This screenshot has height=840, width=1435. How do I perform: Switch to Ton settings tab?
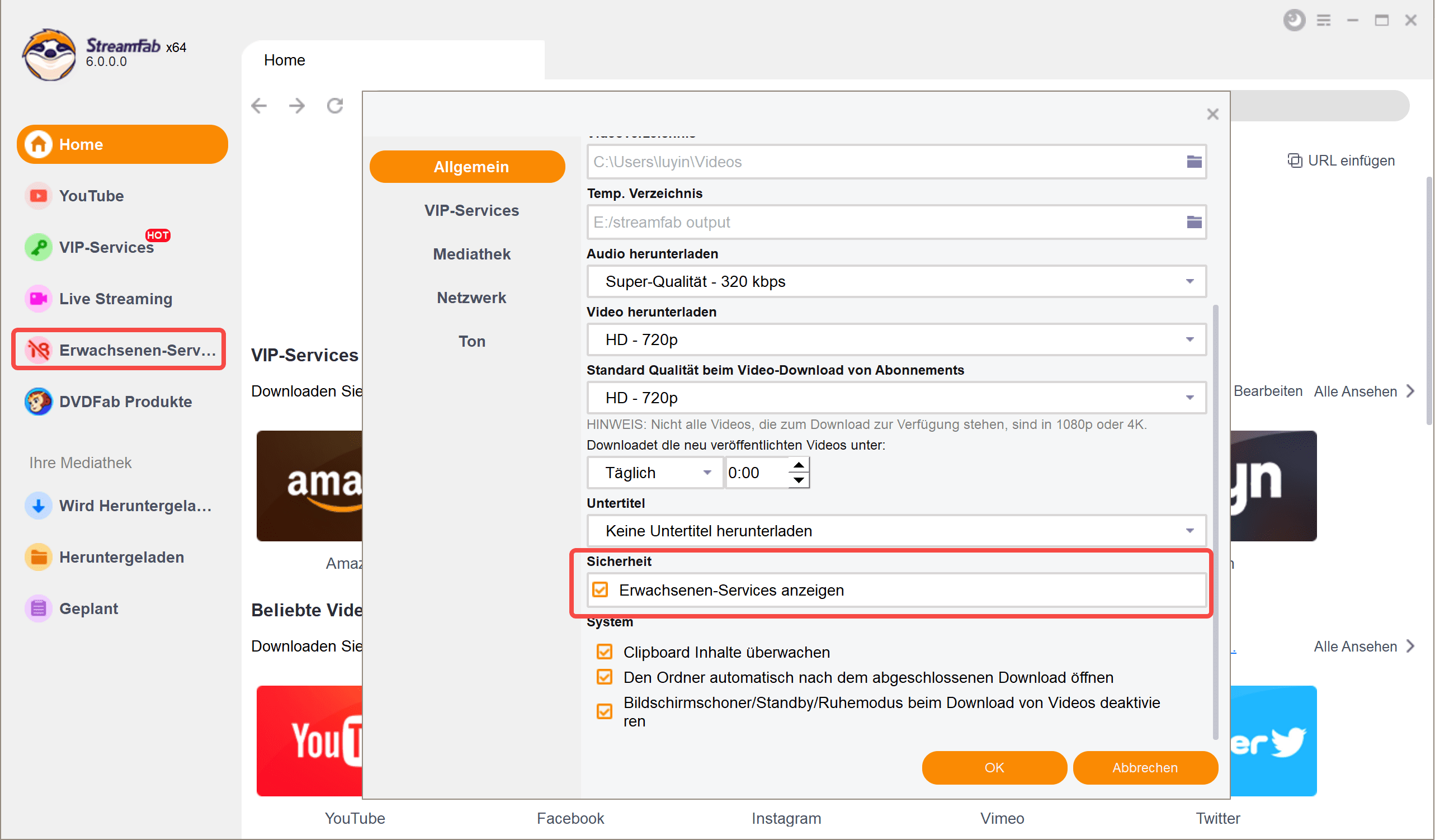click(x=471, y=341)
